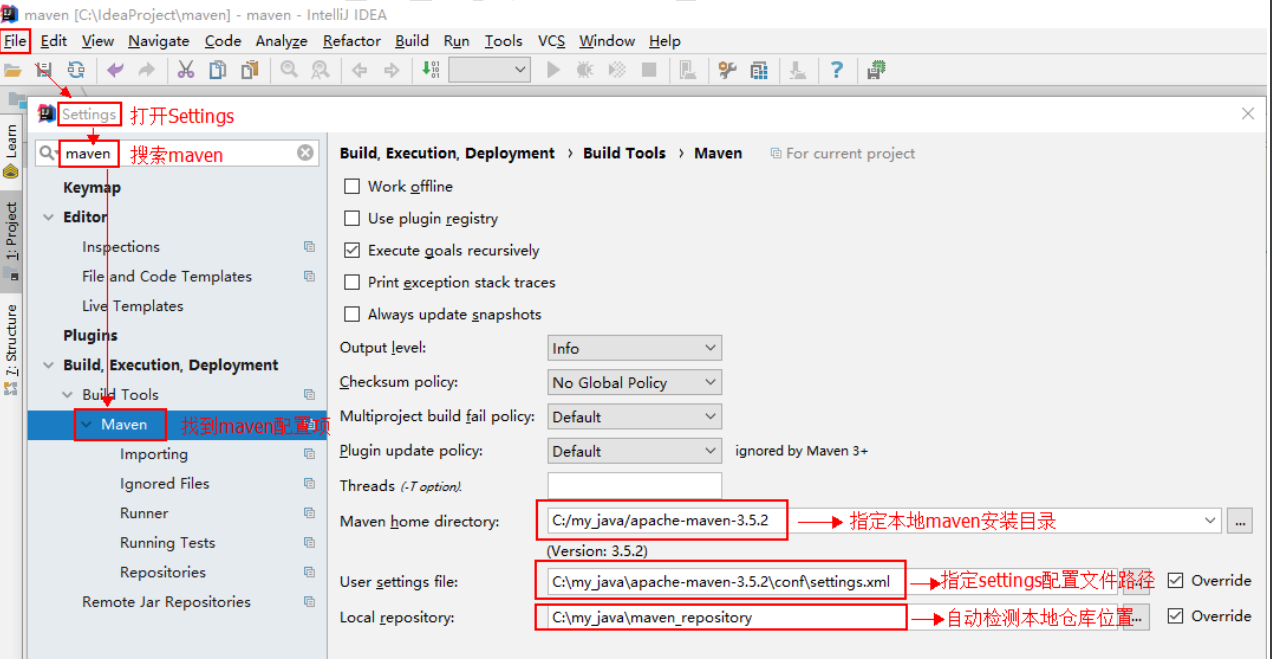The width and height of the screenshot is (1272, 659).
Task: Click the Find magnifier icon
Action: coord(289,70)
